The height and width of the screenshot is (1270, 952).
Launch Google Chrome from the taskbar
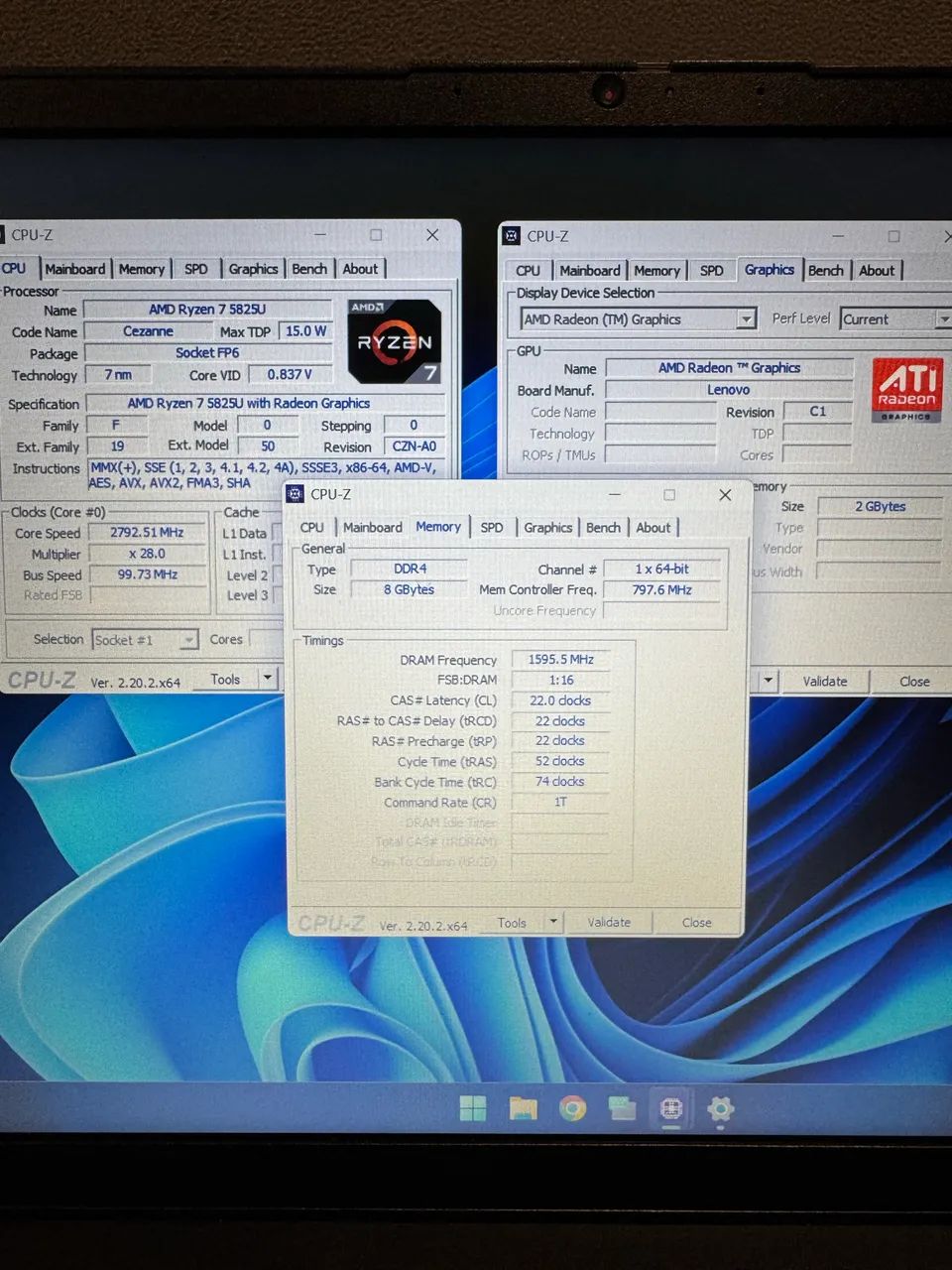(572, 1108)
